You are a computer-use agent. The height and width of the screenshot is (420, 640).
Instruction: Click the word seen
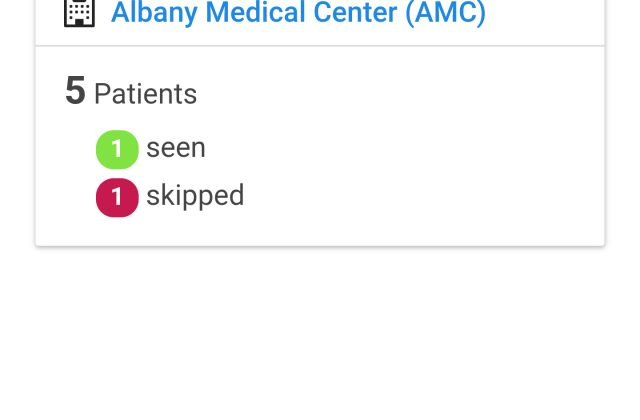tap(176, 148)
